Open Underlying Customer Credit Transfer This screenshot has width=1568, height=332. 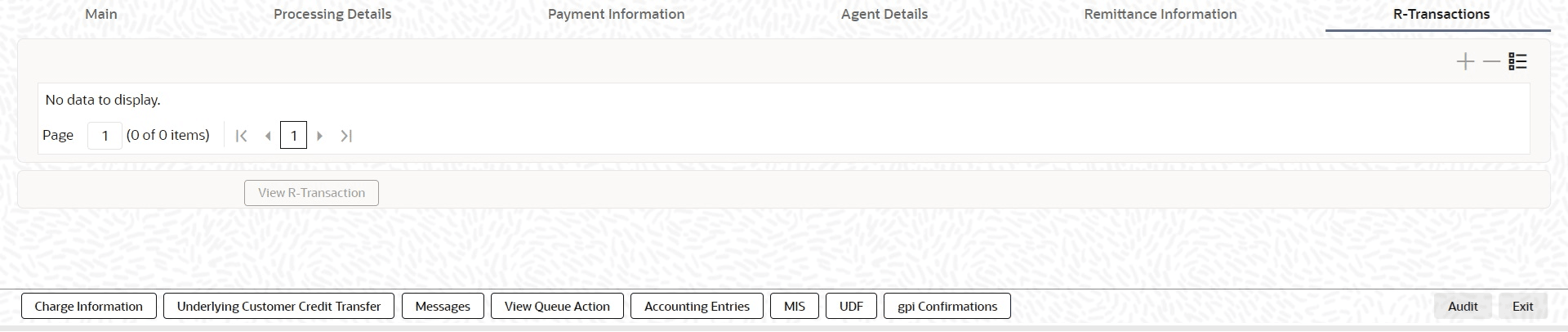278,307
